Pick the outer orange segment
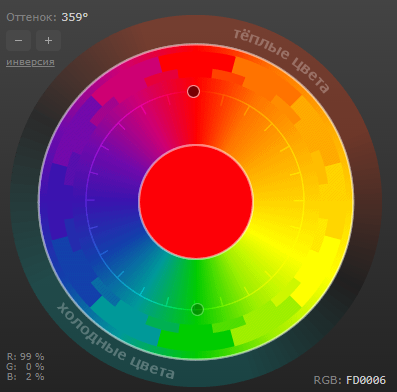Screen dimensions: 397x392 pos(267,80)
